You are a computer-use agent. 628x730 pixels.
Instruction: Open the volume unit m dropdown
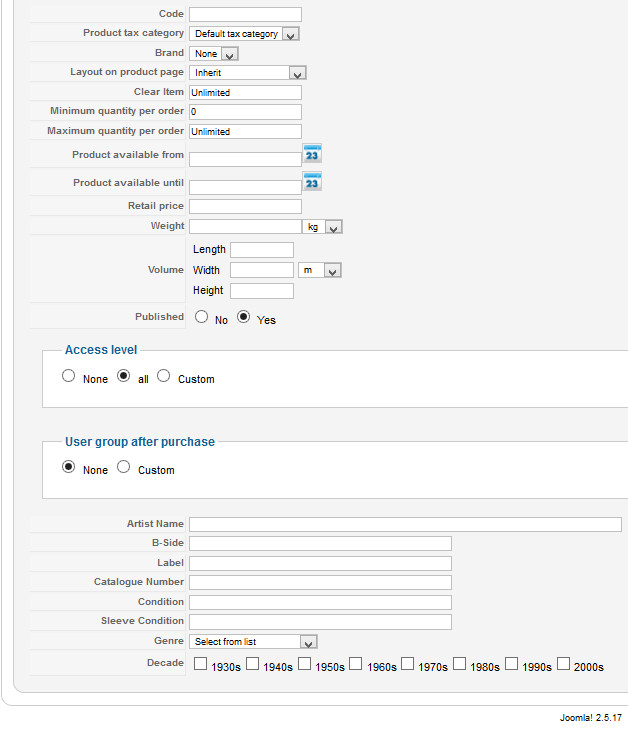320,270
